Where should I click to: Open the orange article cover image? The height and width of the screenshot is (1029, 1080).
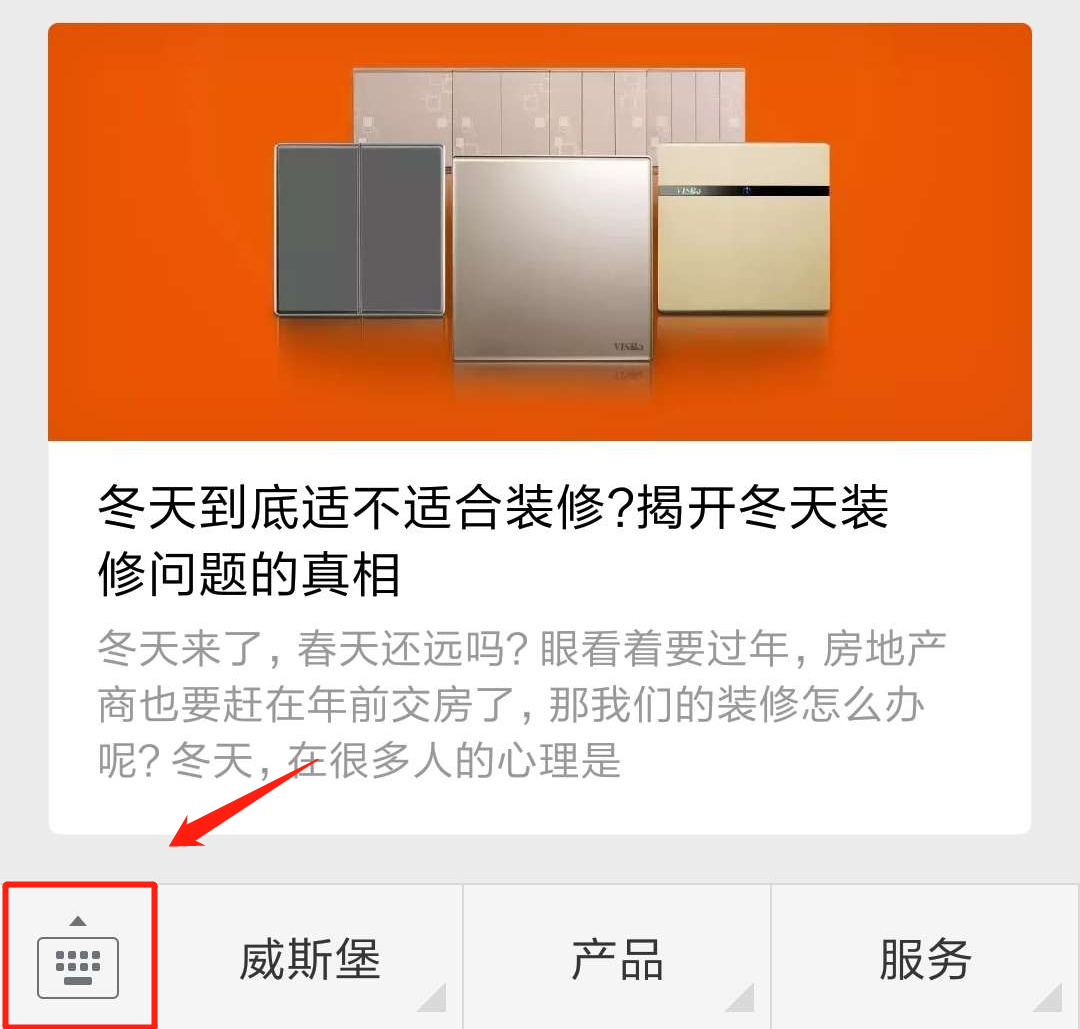pos(540,231)
